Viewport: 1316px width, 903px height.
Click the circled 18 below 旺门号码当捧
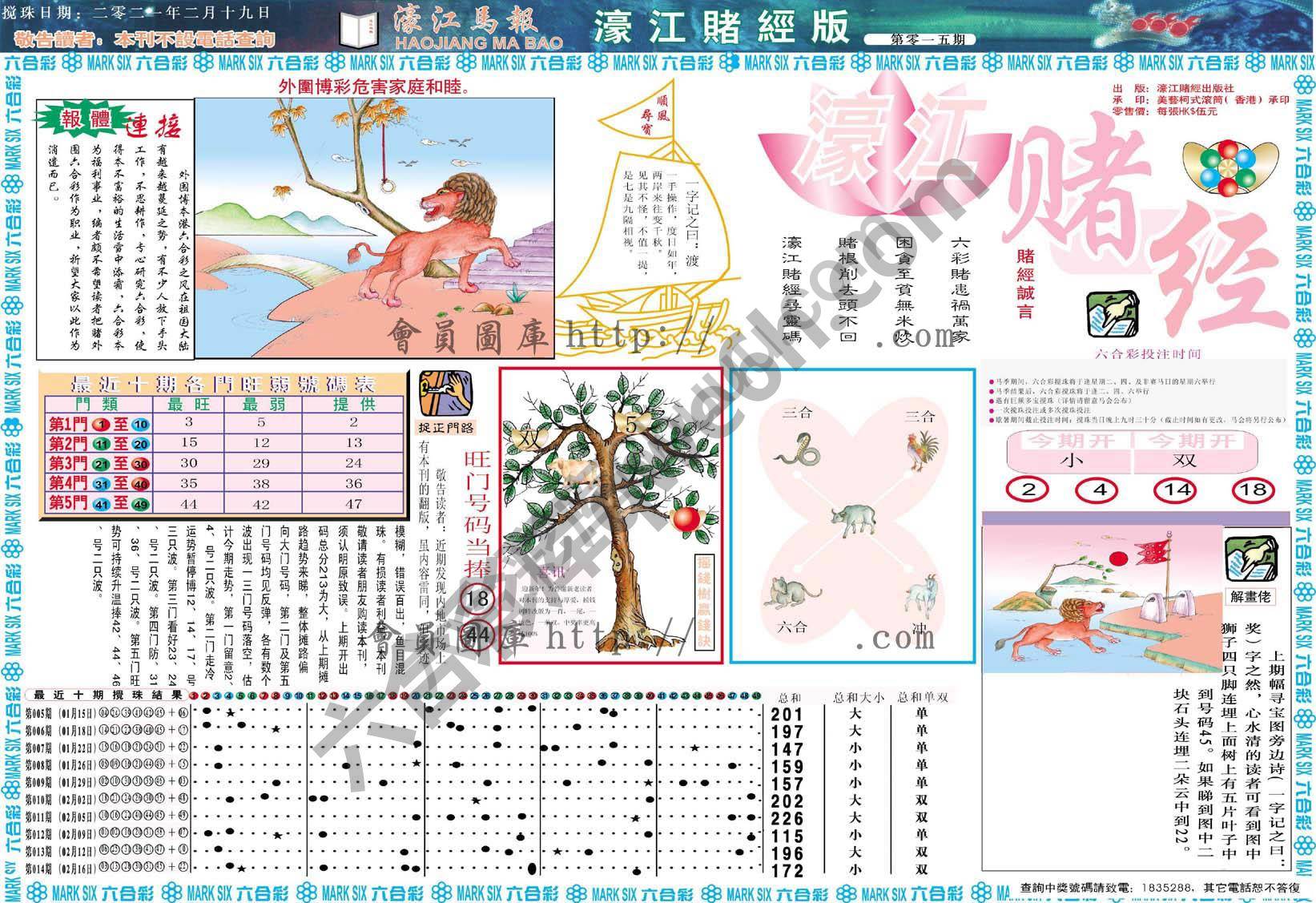(x=478, y=599)
